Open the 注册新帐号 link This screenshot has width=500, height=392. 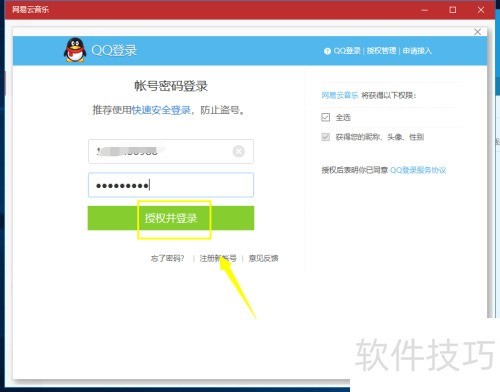tap(218, 258)
